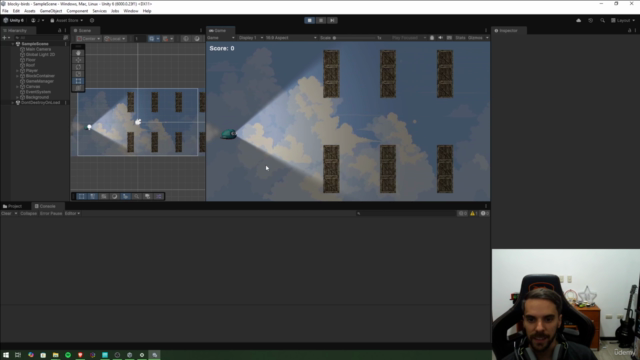Open the Play Focused dropdown
The height and width of the screenshot is (360, 640).
coord(409,38)
